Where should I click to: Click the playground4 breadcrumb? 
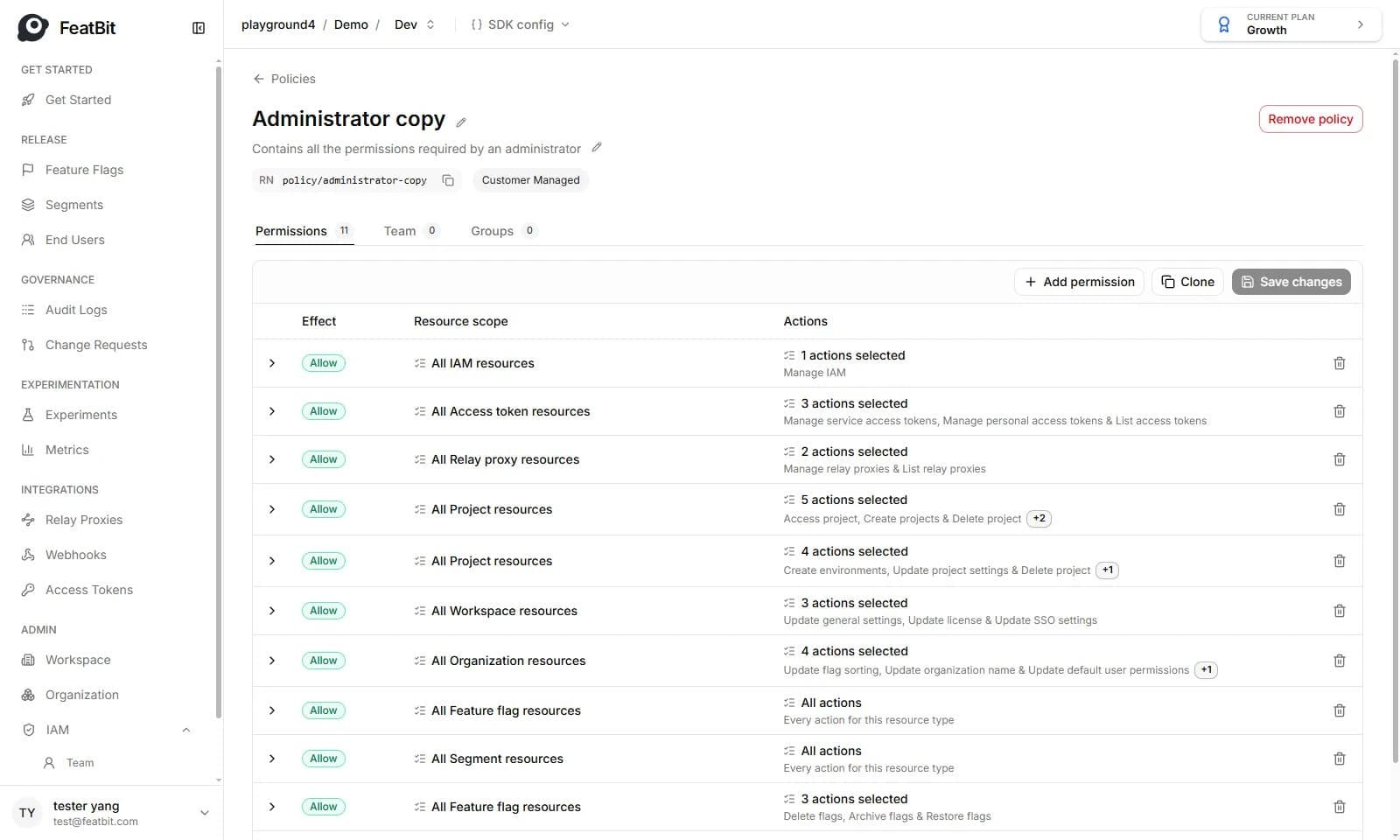pyautogui.click(x=278, y=24)
